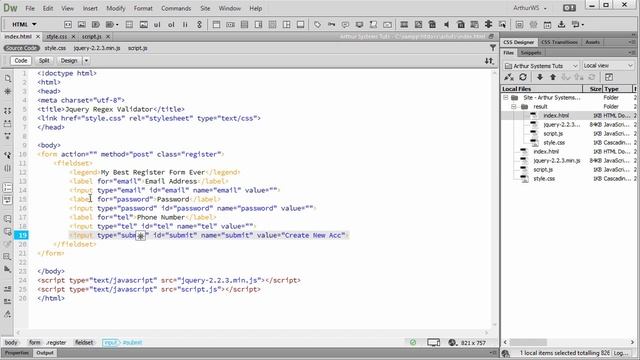This screenshot has height=360, width=640.
Task: Open the Commands menu
Action: click(x=176, y=8)
